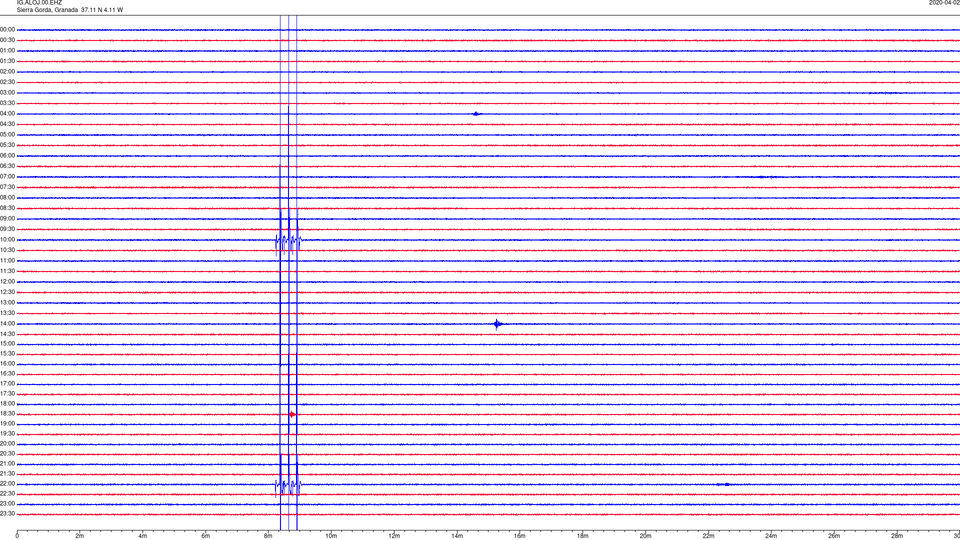This screenshot has width=960, height=540.
Task: Click the 4m x-axis tick label
Action: [x=143, y=536]
